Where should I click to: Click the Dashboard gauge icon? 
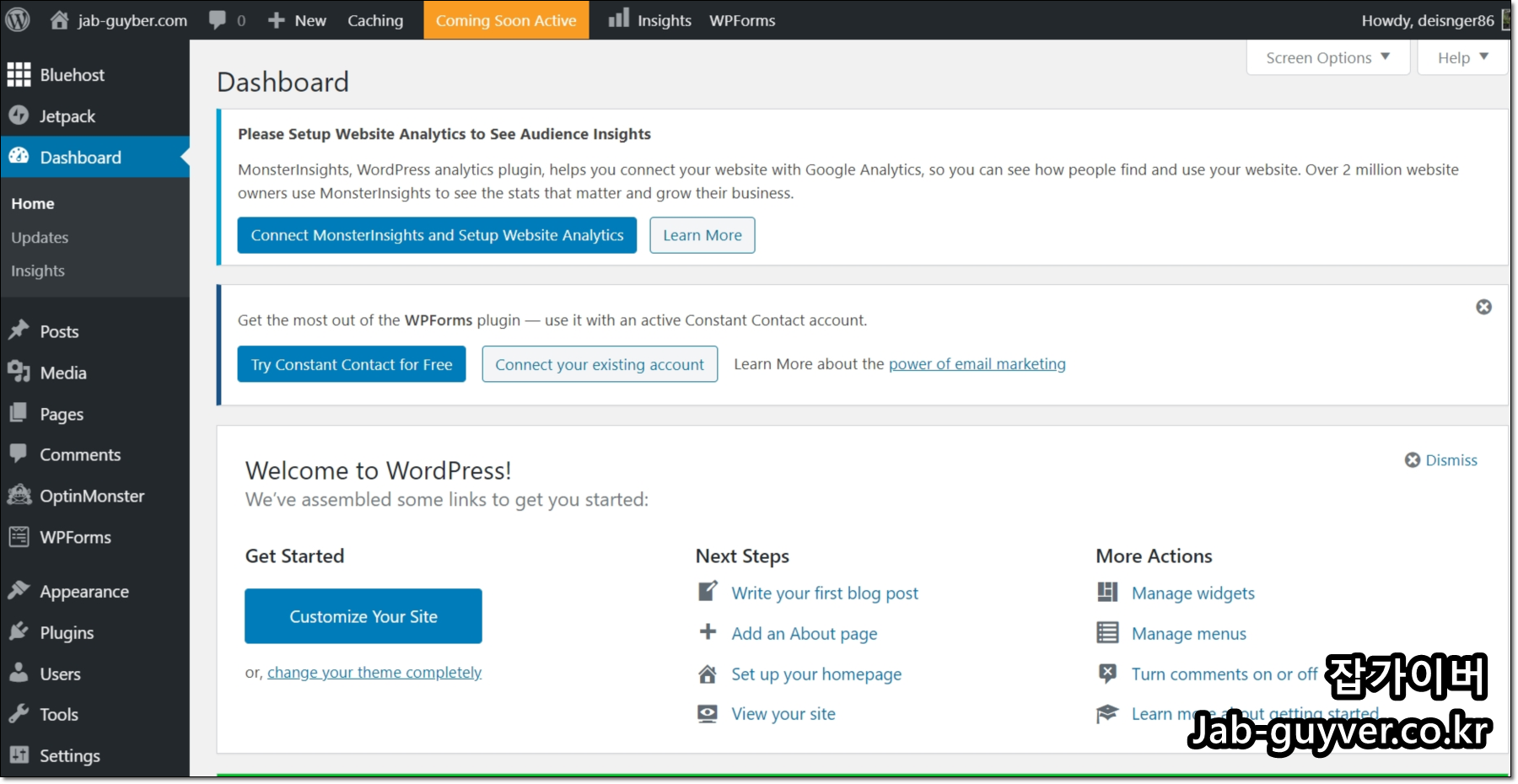19,156
